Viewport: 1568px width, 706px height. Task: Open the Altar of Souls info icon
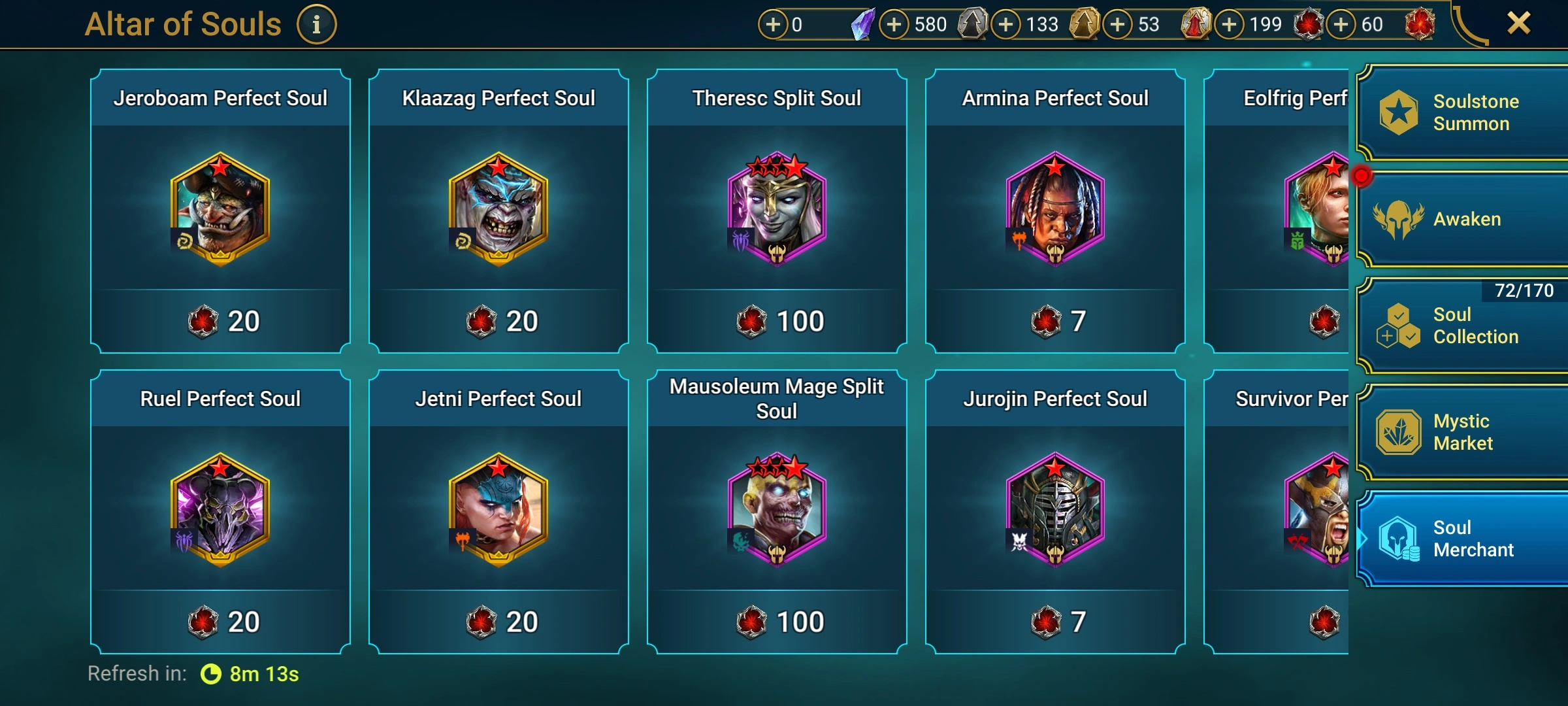tap(316, 25)
